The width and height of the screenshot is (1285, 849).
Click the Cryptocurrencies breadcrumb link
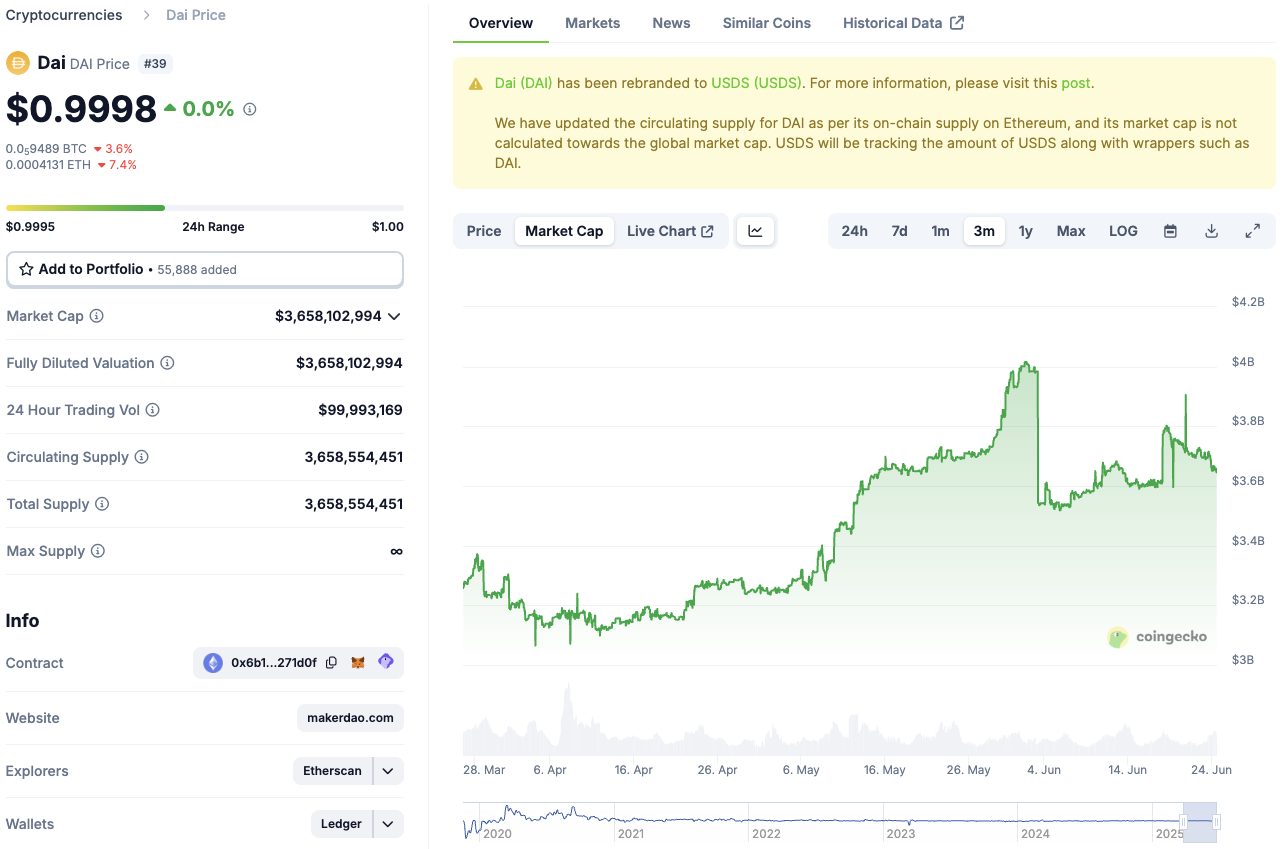click(x=64, y=15)
